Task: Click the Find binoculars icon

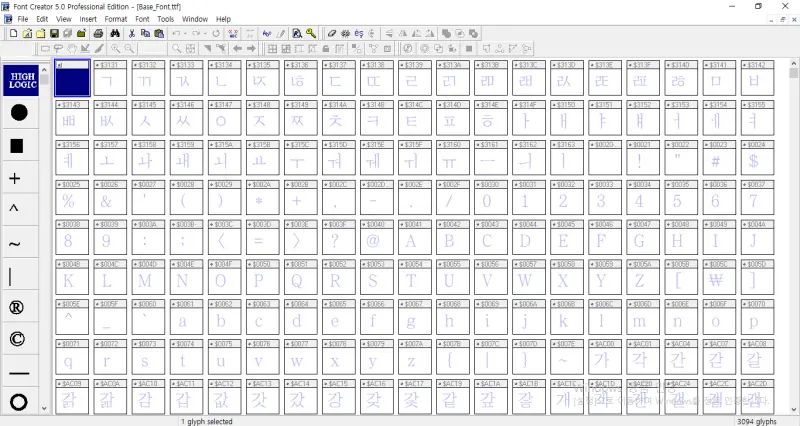Action: [114, 33]
